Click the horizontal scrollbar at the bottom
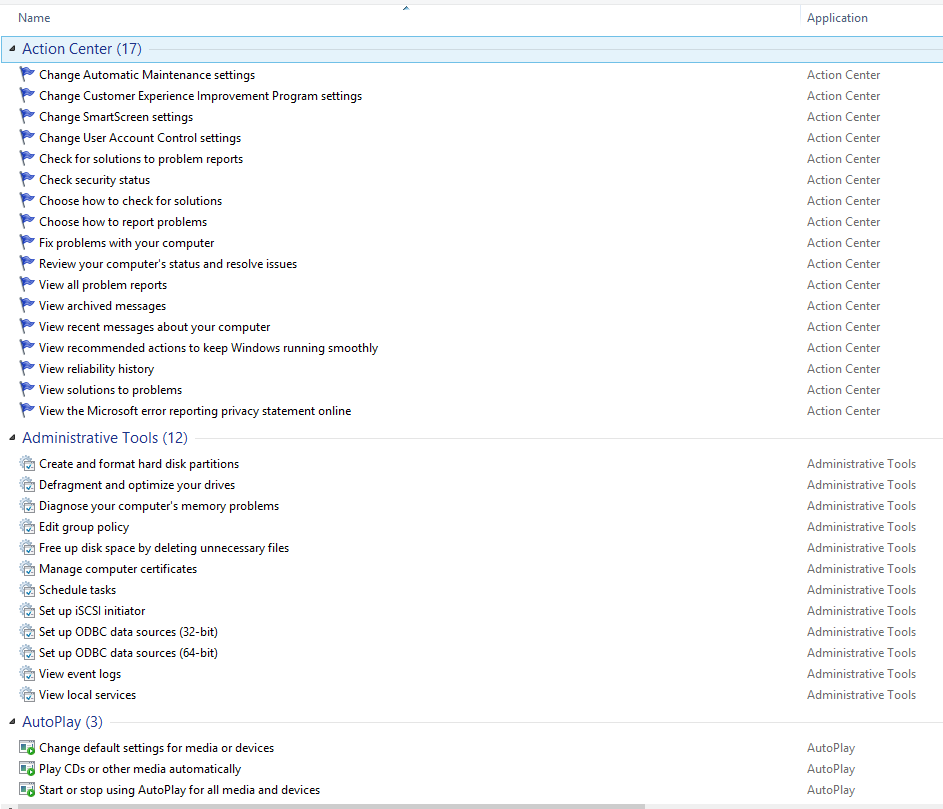The image size is (943, 809). coord(331,806)
